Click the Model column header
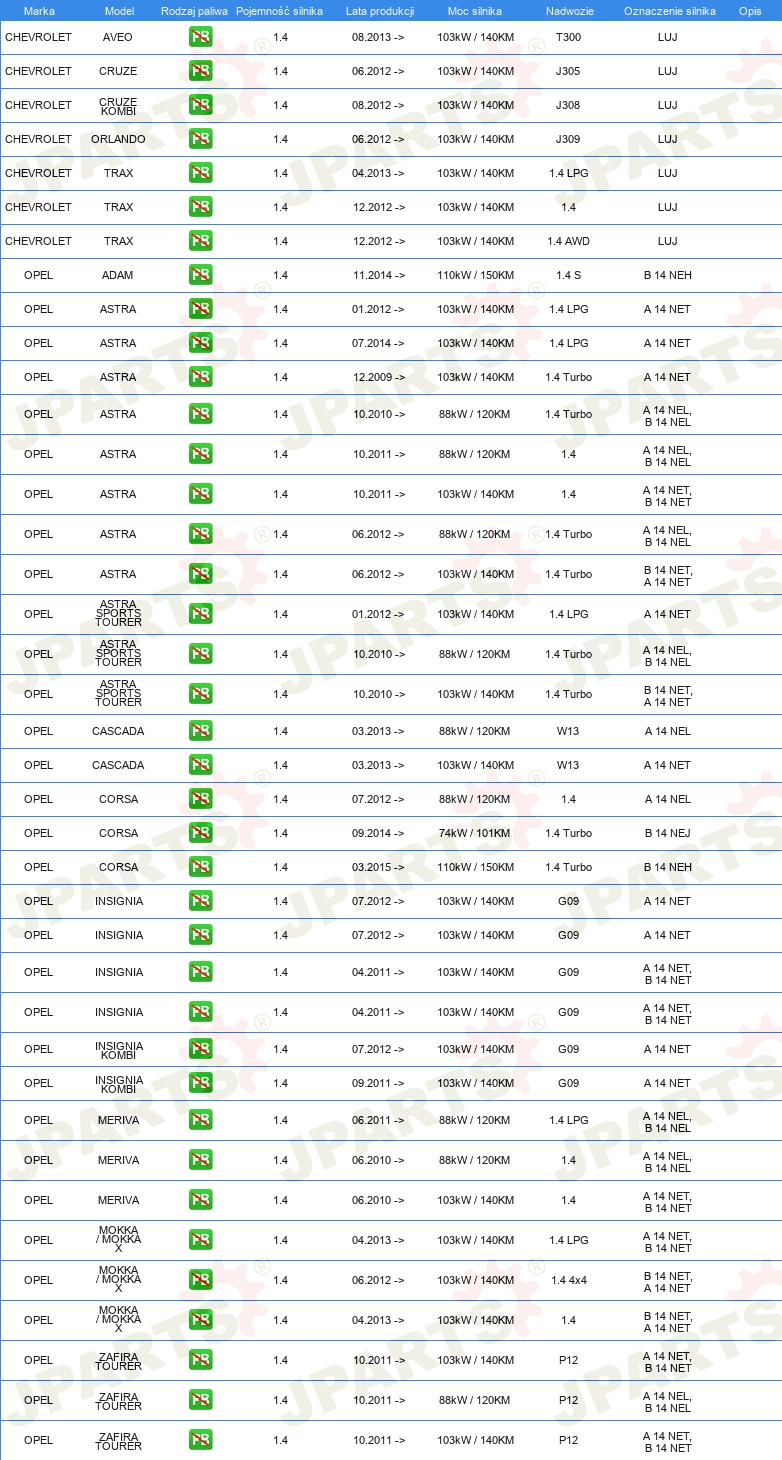 (119, 11)
